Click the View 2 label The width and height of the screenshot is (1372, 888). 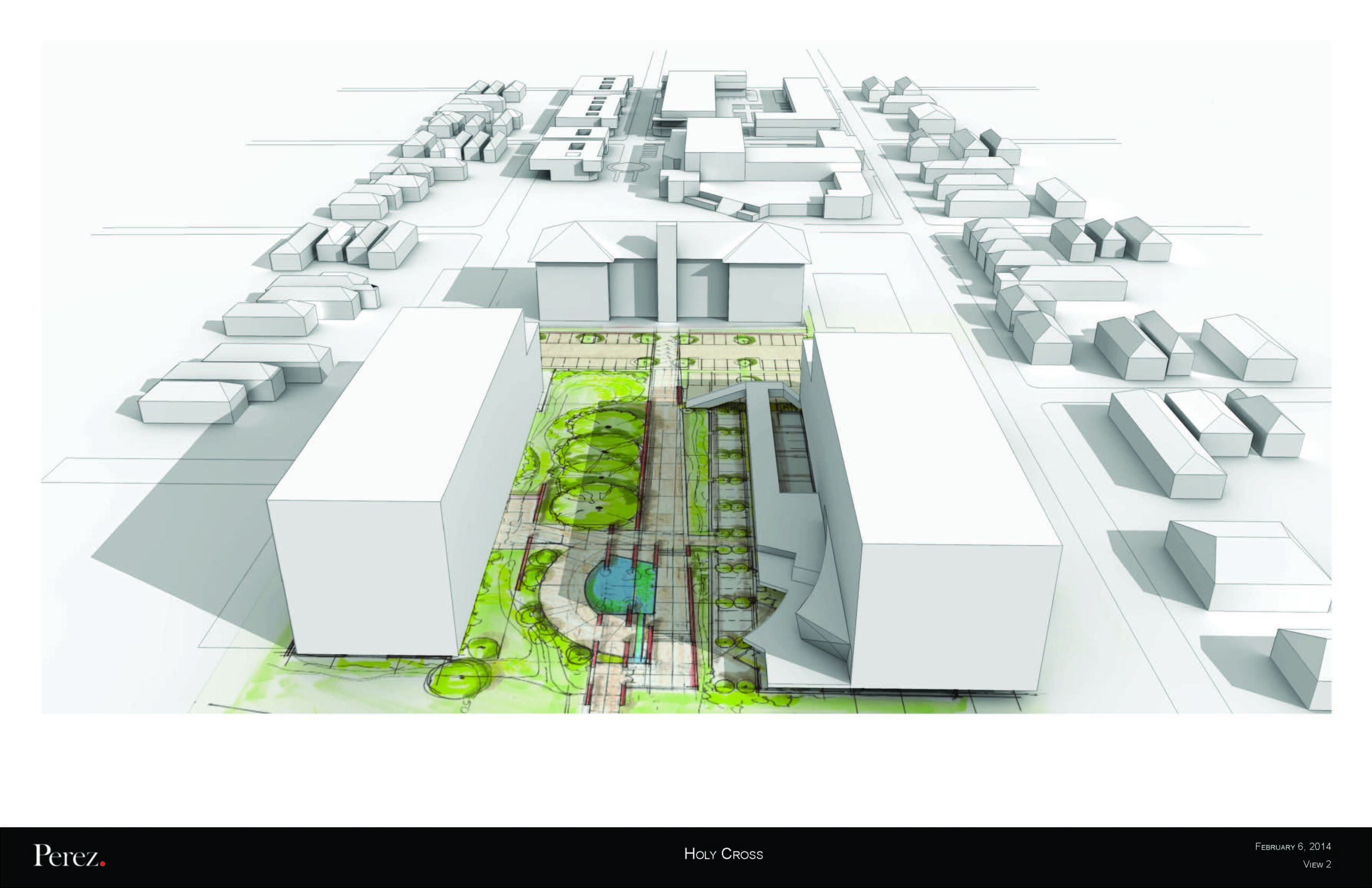click(x=1317, y=864)
